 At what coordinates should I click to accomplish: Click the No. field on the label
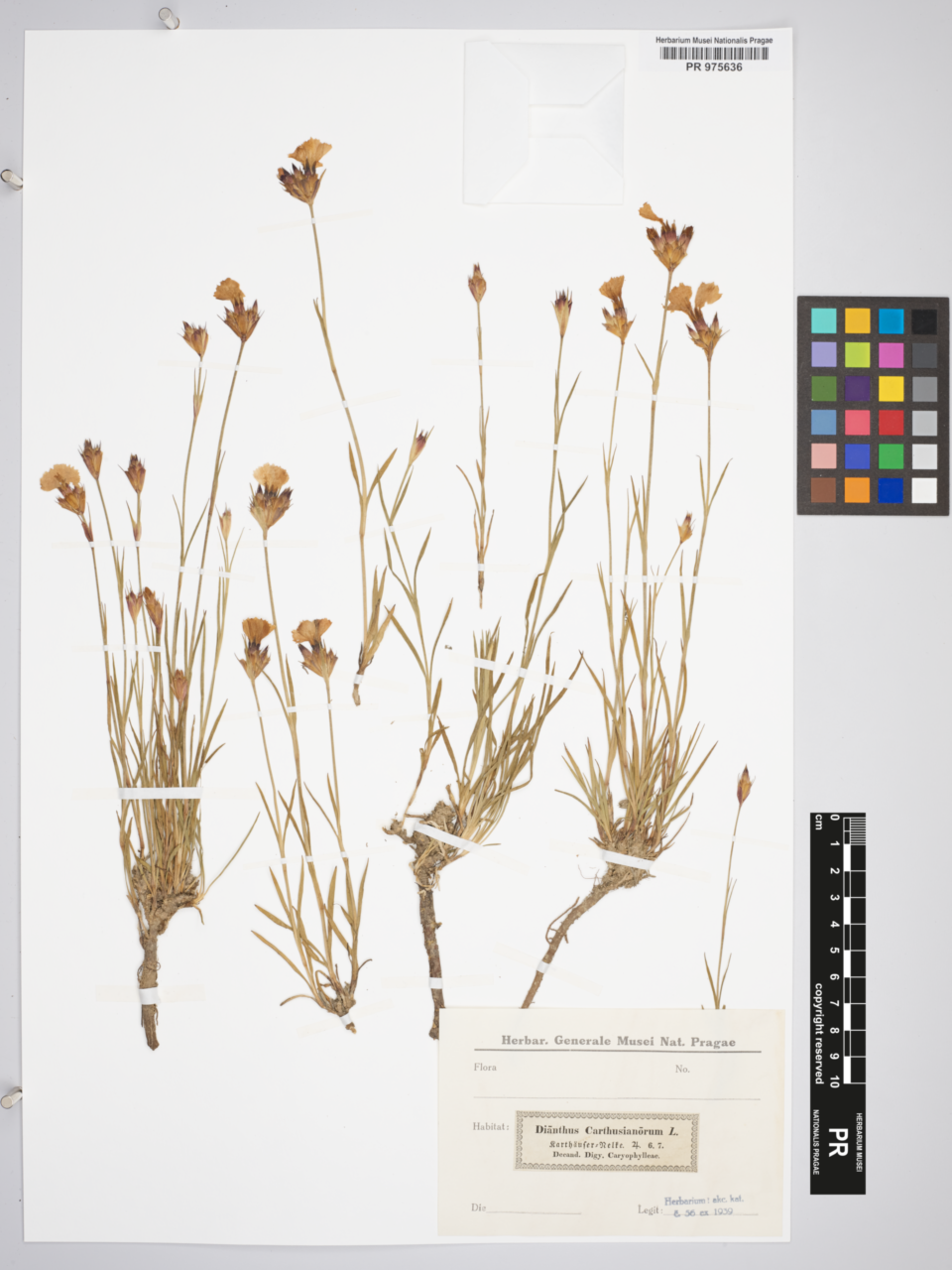(682, 1070)
